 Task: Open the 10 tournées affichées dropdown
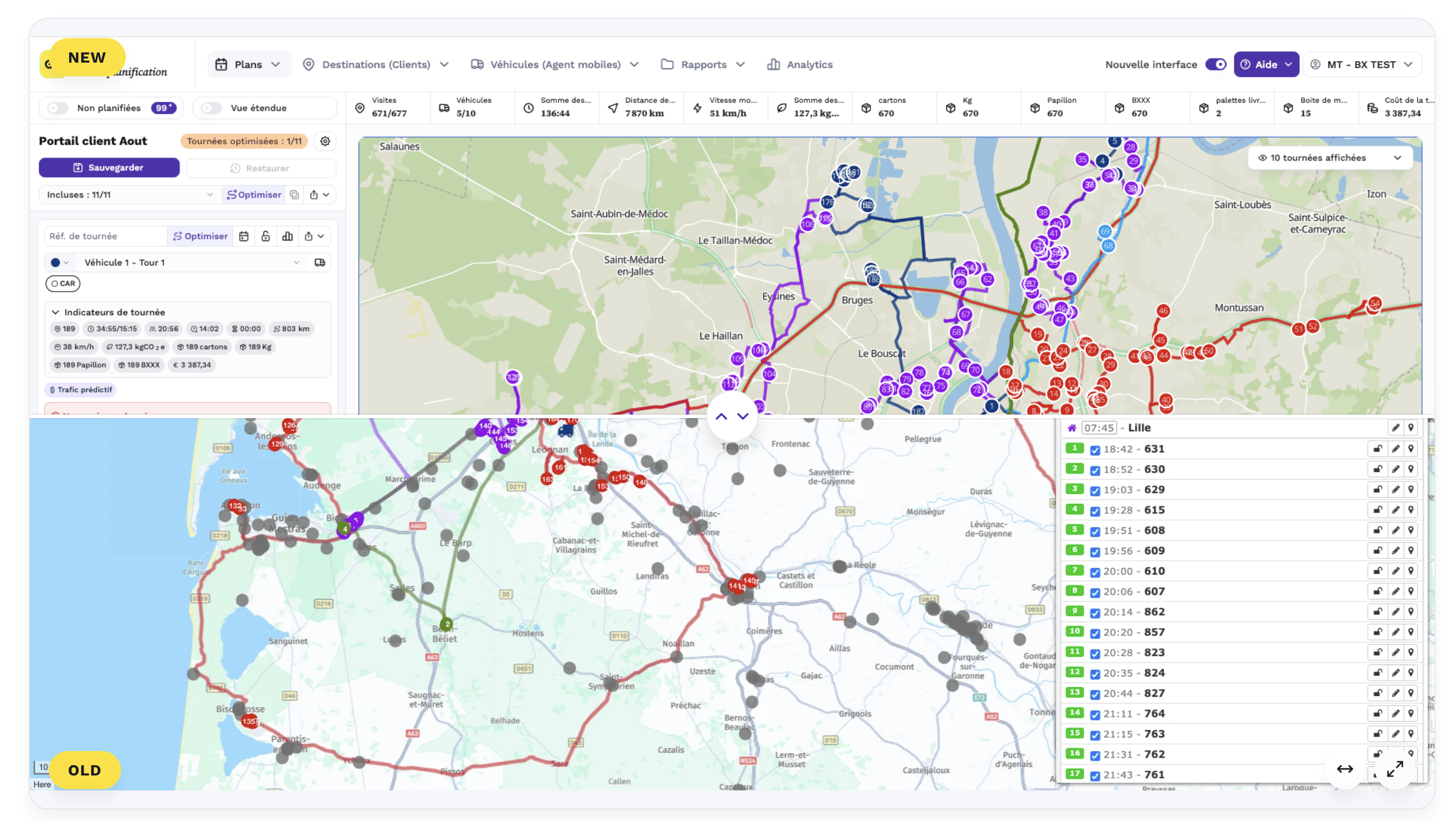pyautogui.click(x=1330, y=158)
